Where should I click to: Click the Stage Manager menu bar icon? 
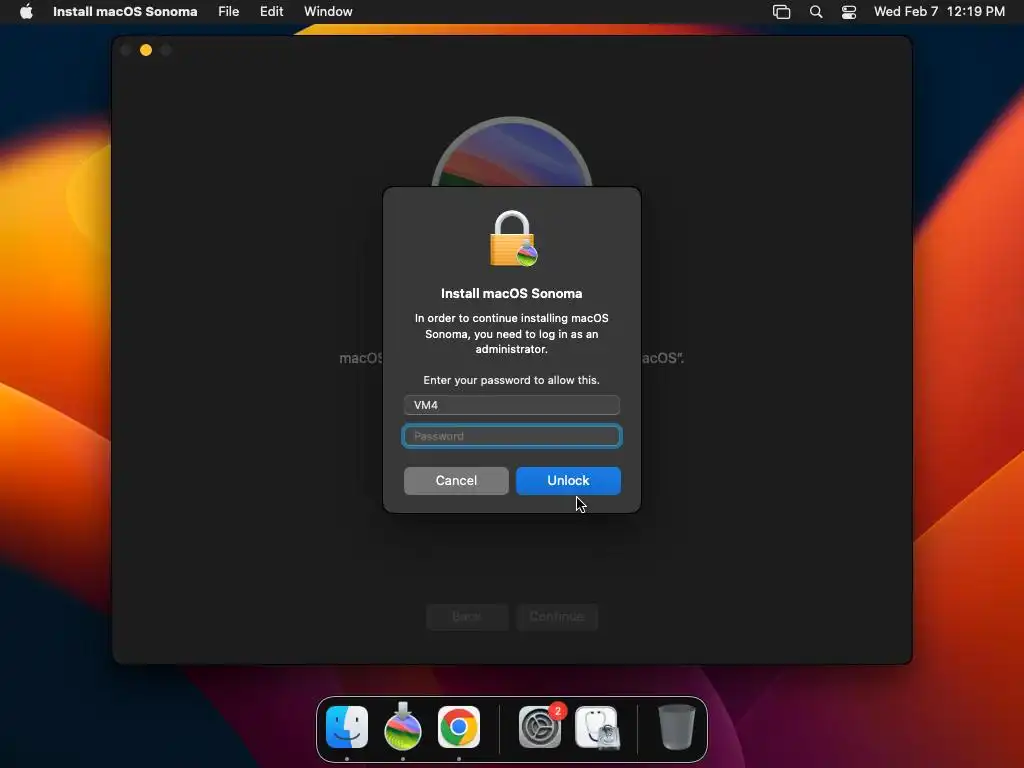click(781, 11)
